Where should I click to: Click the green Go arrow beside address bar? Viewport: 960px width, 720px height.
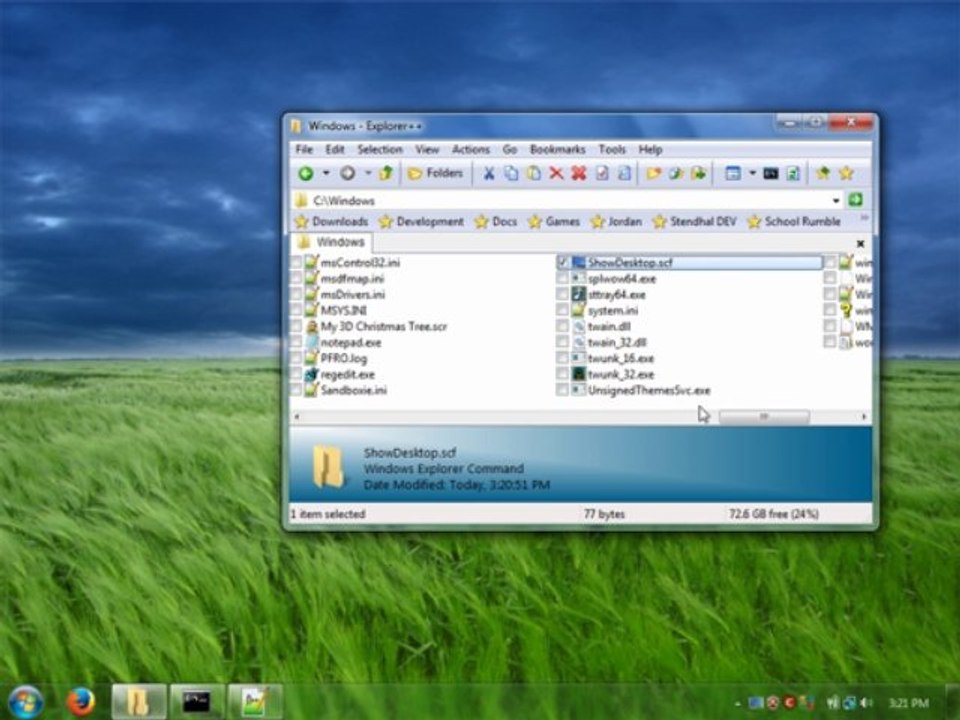click(x=855, y=200)
